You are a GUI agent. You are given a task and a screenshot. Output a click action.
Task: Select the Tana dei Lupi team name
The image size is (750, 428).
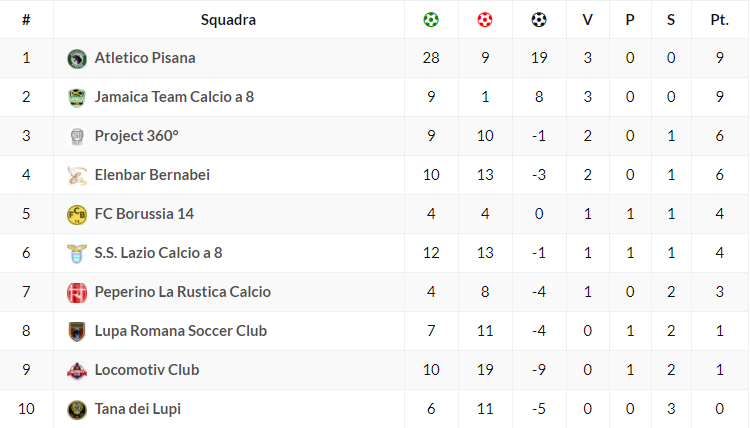point(138,409)
